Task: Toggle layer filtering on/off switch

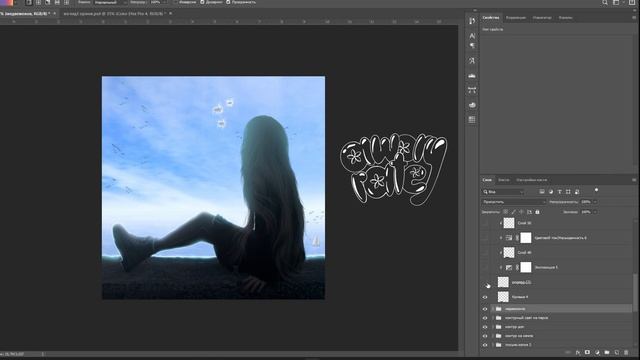Action: coord(596,190)
